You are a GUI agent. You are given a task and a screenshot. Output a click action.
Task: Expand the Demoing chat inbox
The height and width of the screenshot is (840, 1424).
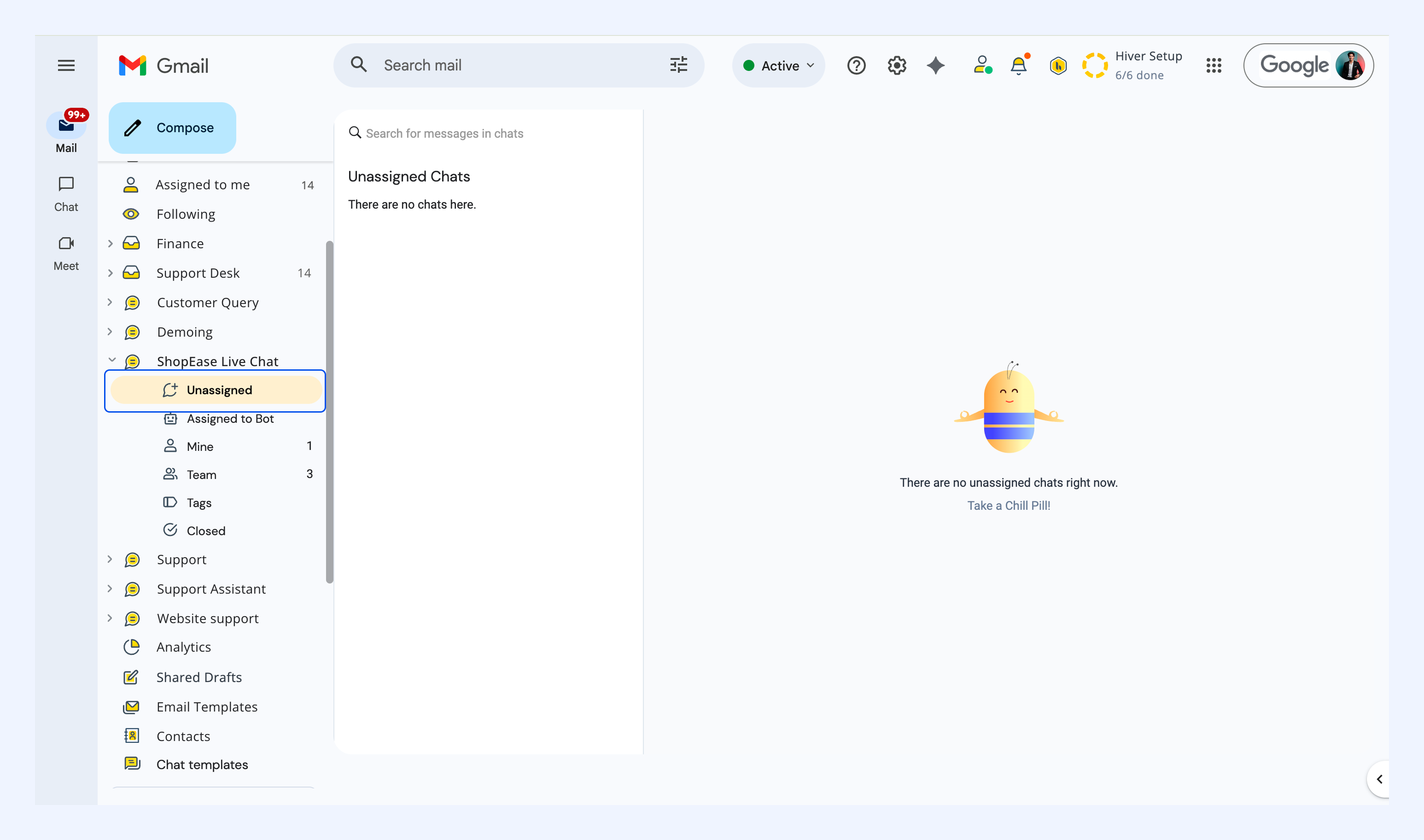pos(111,332)
